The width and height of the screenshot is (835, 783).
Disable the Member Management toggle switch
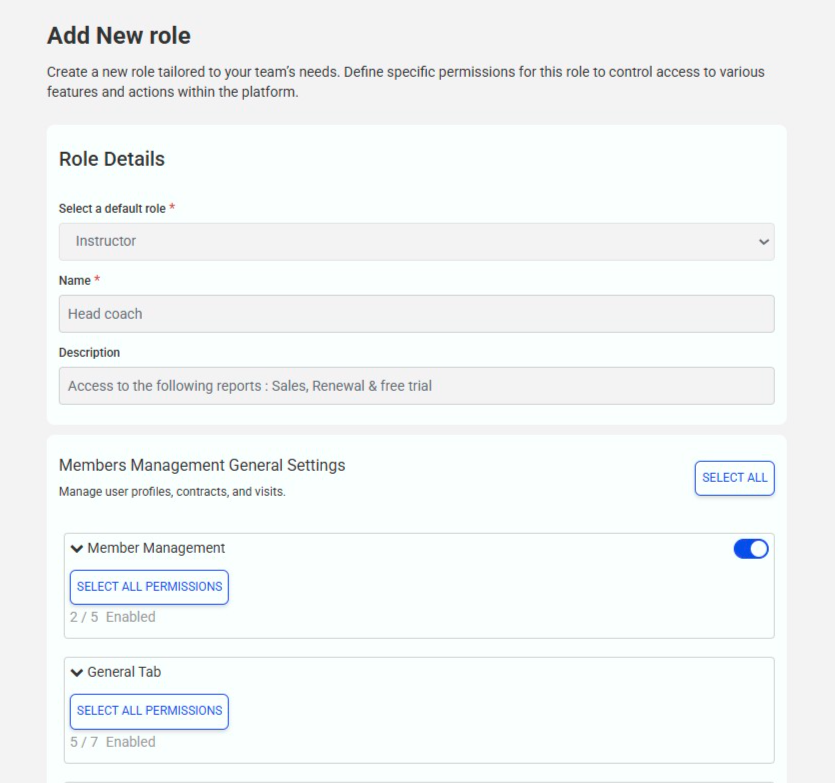tap(751, 549)
